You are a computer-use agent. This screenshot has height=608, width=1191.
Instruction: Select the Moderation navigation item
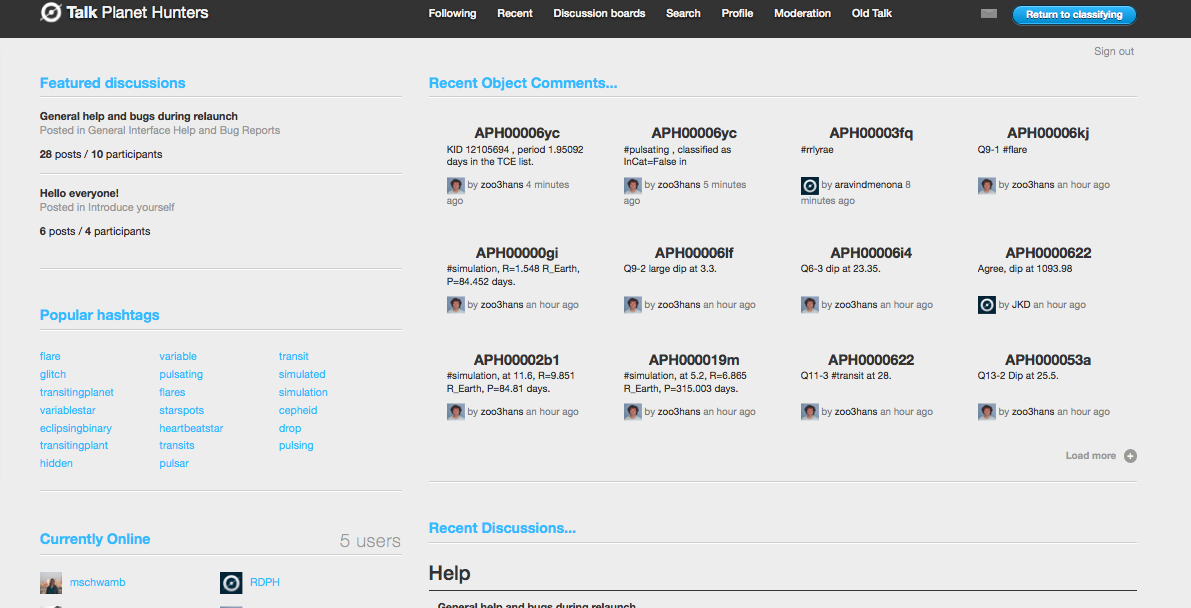click(x=802, y=13)
